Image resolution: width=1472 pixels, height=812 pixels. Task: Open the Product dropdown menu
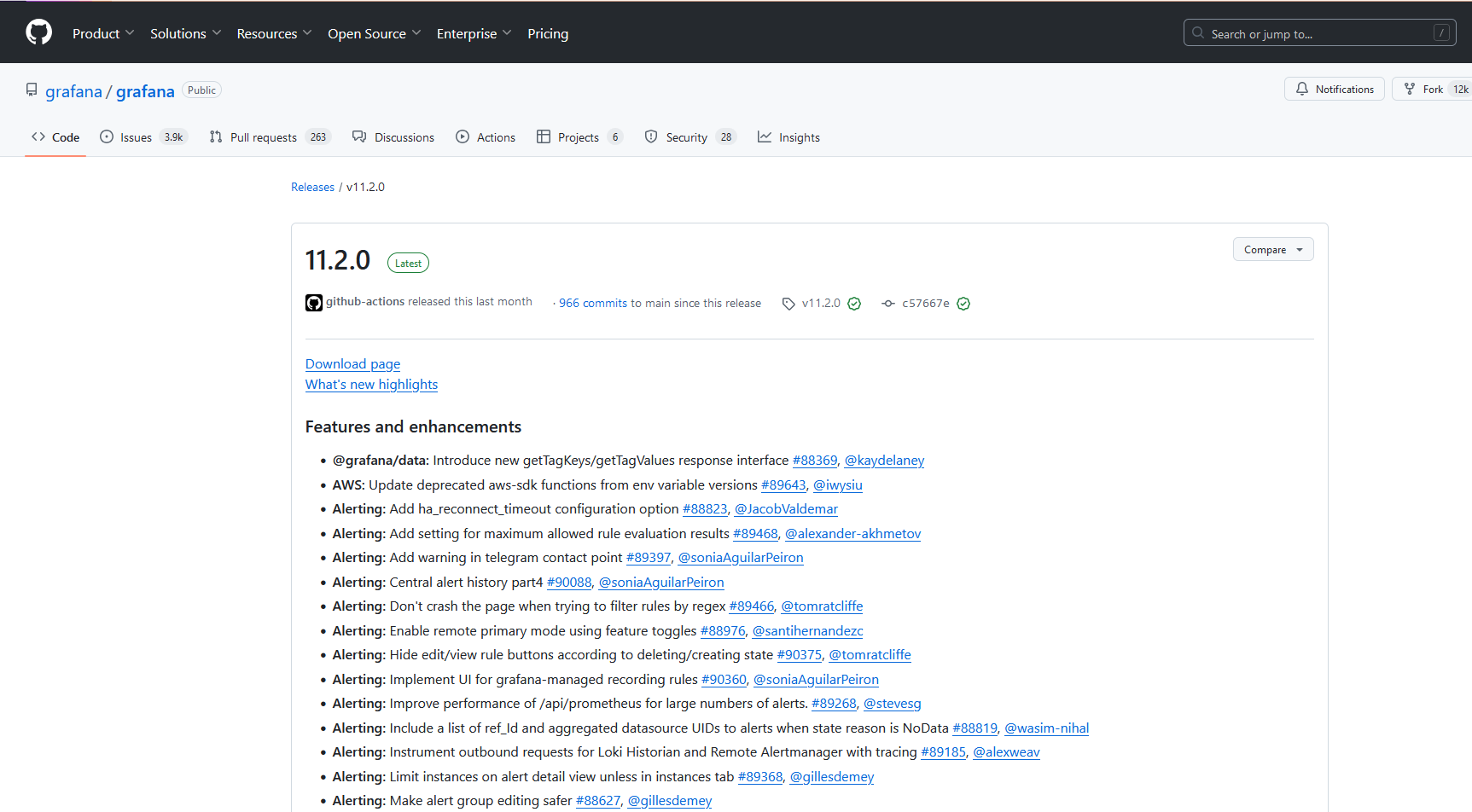(103, 33)
